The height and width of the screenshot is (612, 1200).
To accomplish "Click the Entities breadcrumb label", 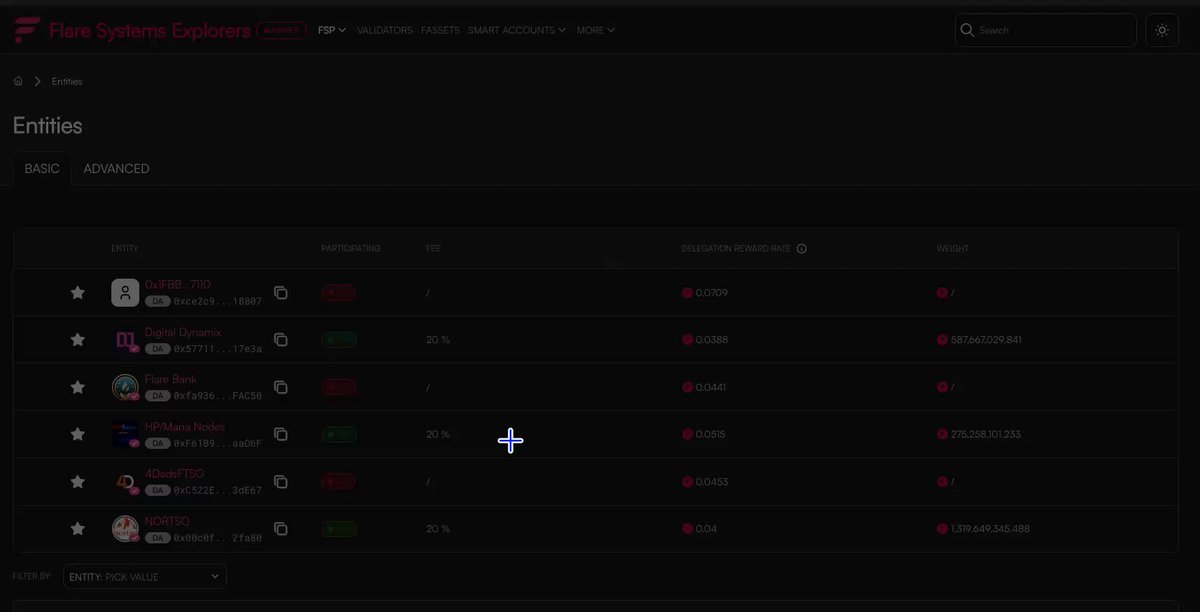I will pos(67,81).
